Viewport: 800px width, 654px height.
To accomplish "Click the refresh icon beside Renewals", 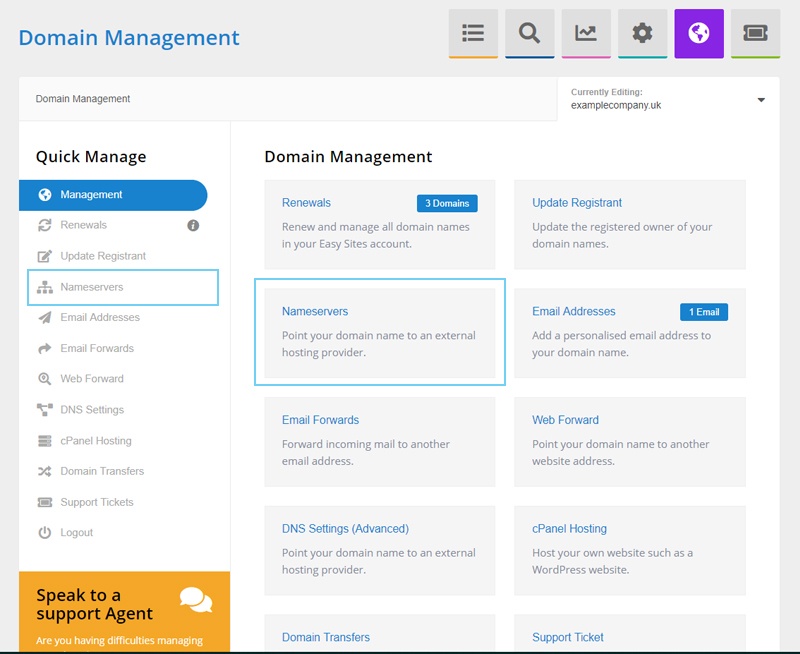I will (x=45, y=225).
